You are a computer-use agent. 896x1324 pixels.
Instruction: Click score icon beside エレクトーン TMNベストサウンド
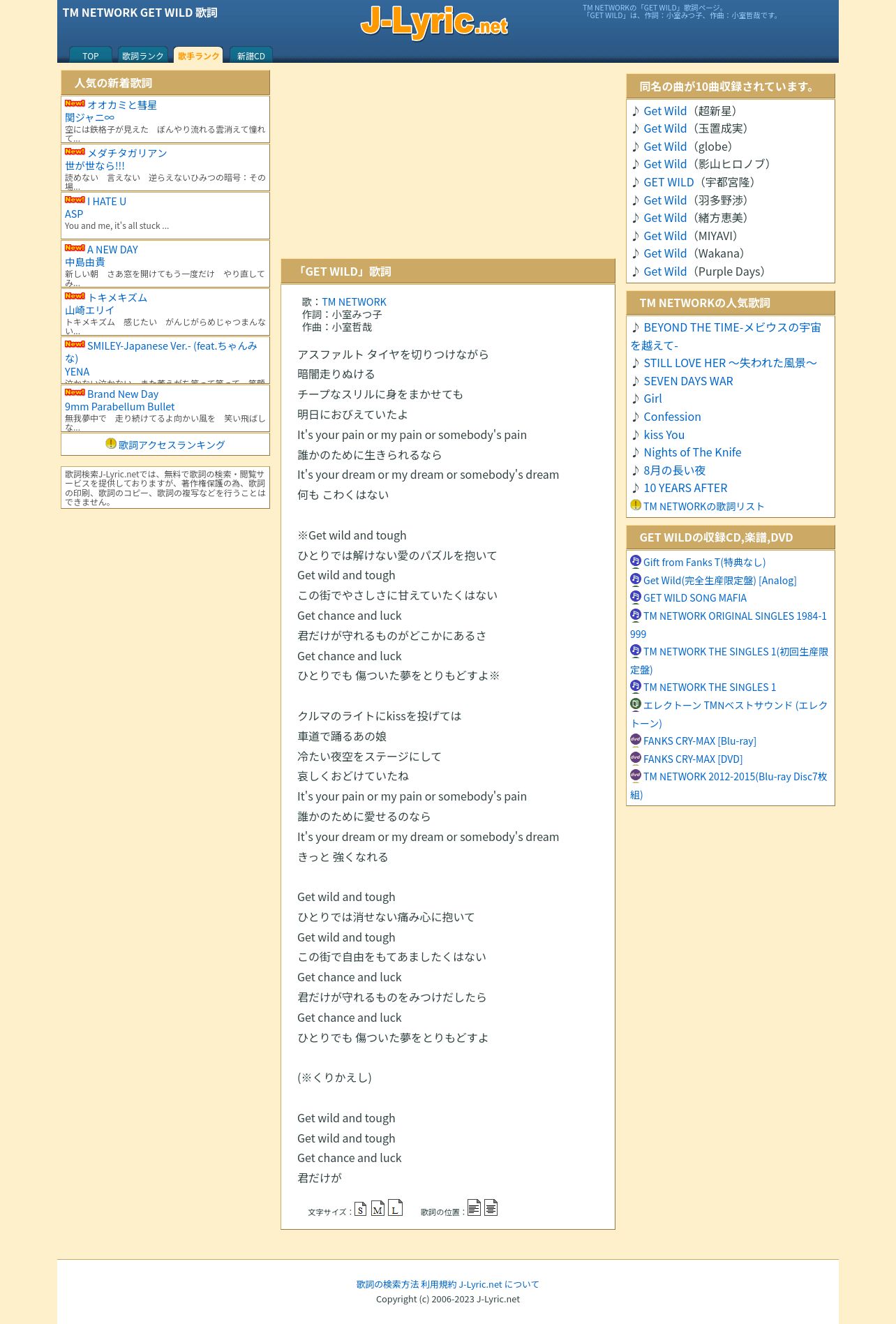(x=636, y=704)
